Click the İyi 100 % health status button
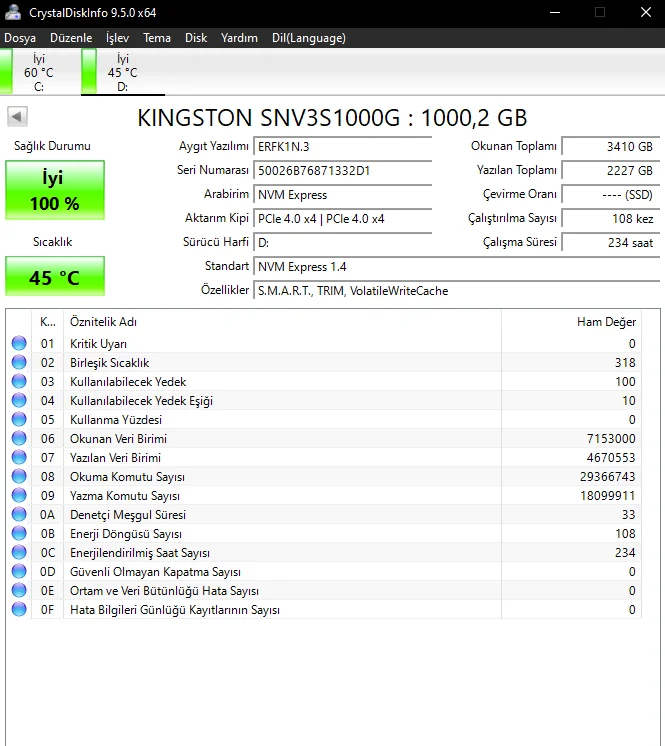The width and height of the screenshot is (665, 746). (x=55, y=190)
